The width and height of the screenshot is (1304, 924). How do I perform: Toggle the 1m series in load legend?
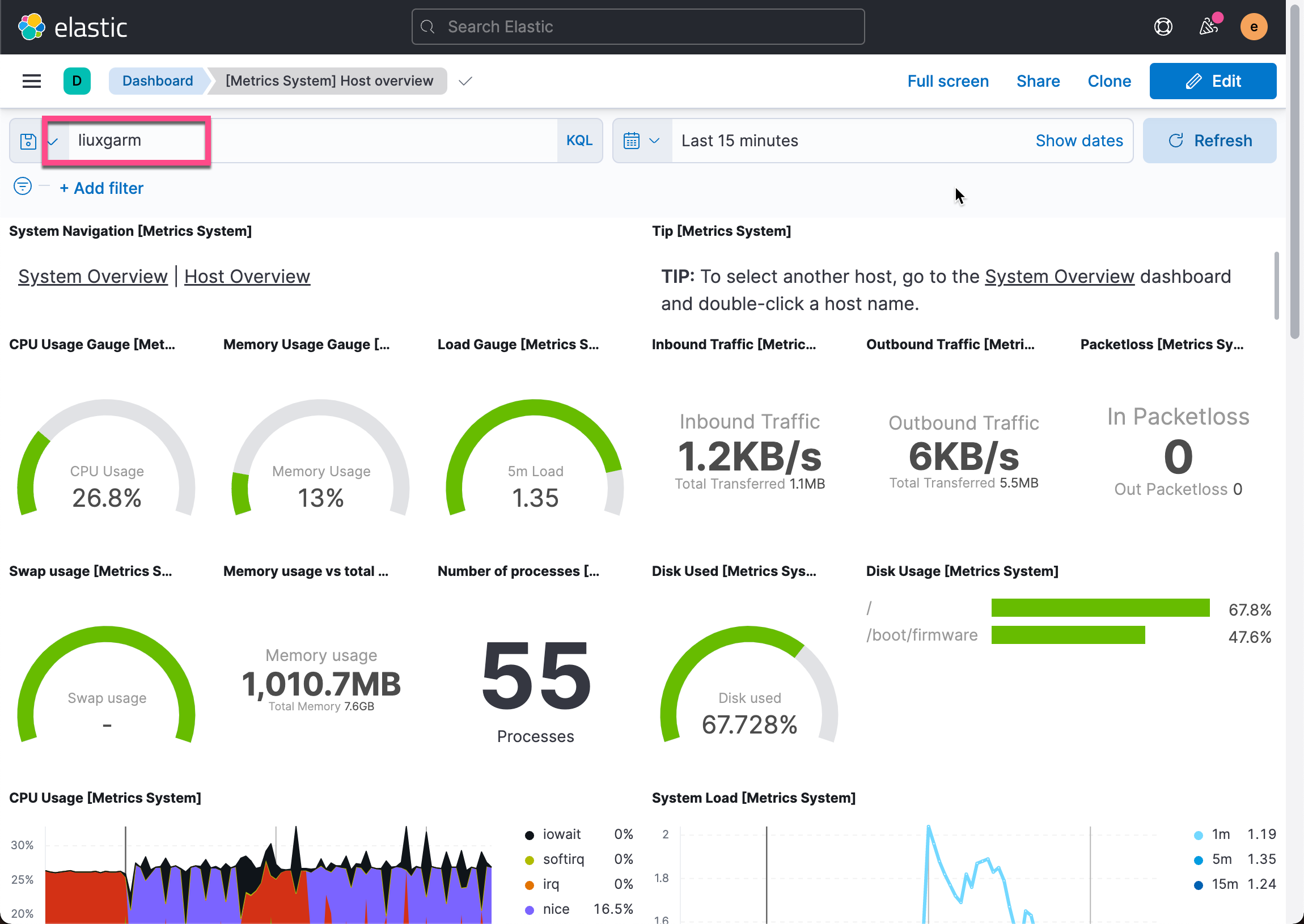[x=1220, y=834]
